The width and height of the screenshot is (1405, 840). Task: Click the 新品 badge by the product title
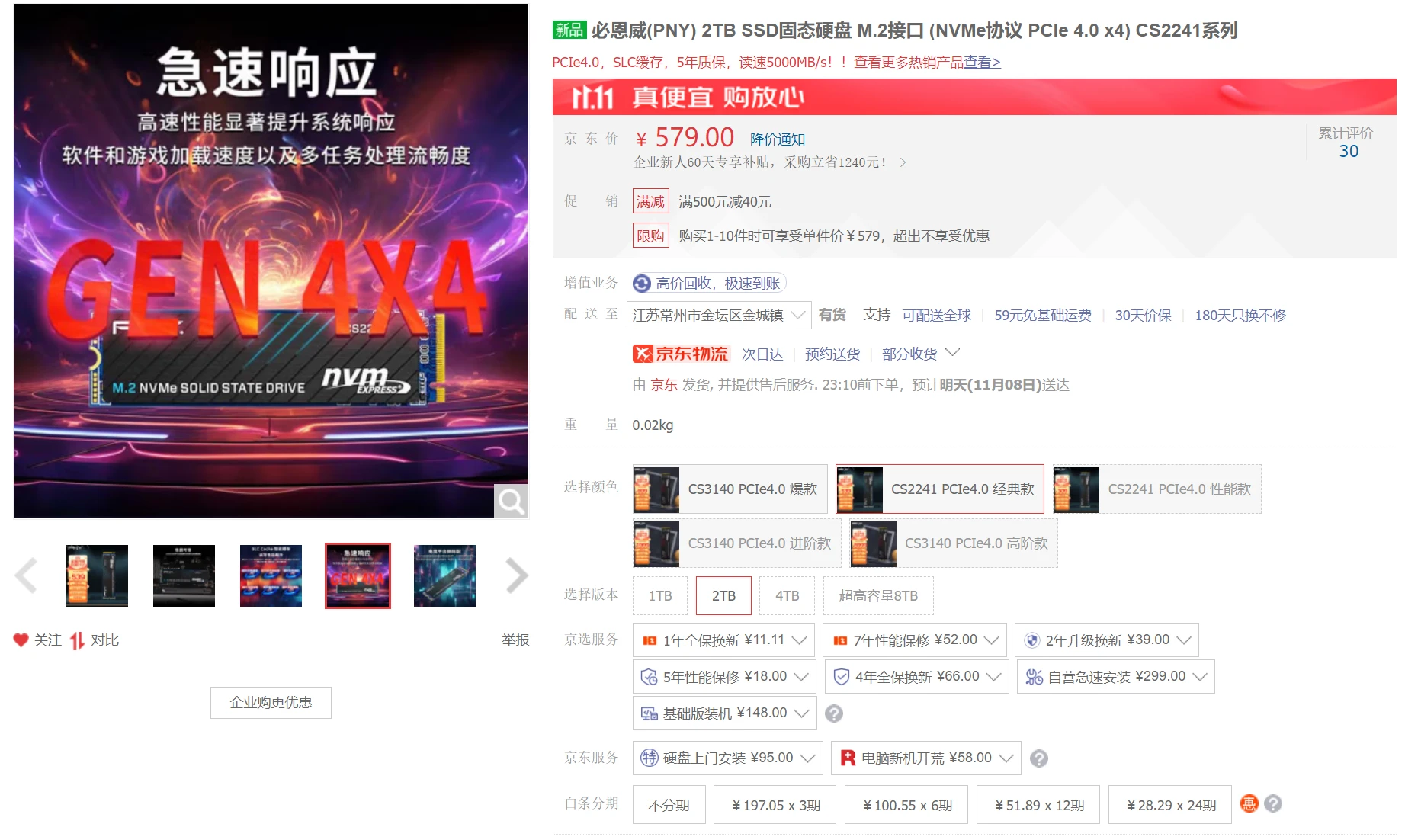tap(569, 30)
